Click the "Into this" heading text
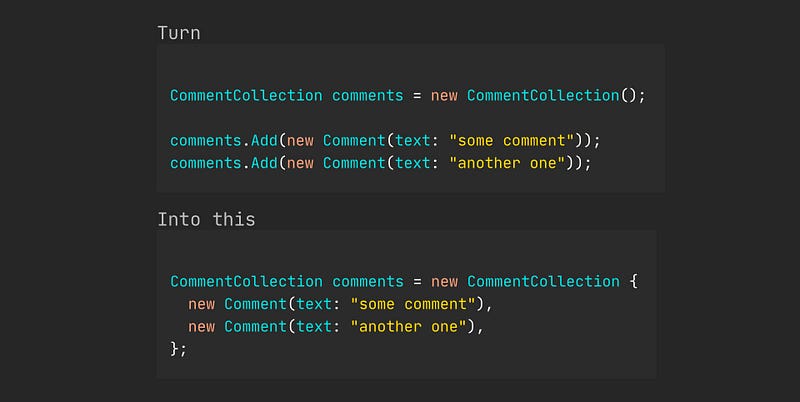The height and width of the screenshot is (402, 800). click(x=206, y=219)
